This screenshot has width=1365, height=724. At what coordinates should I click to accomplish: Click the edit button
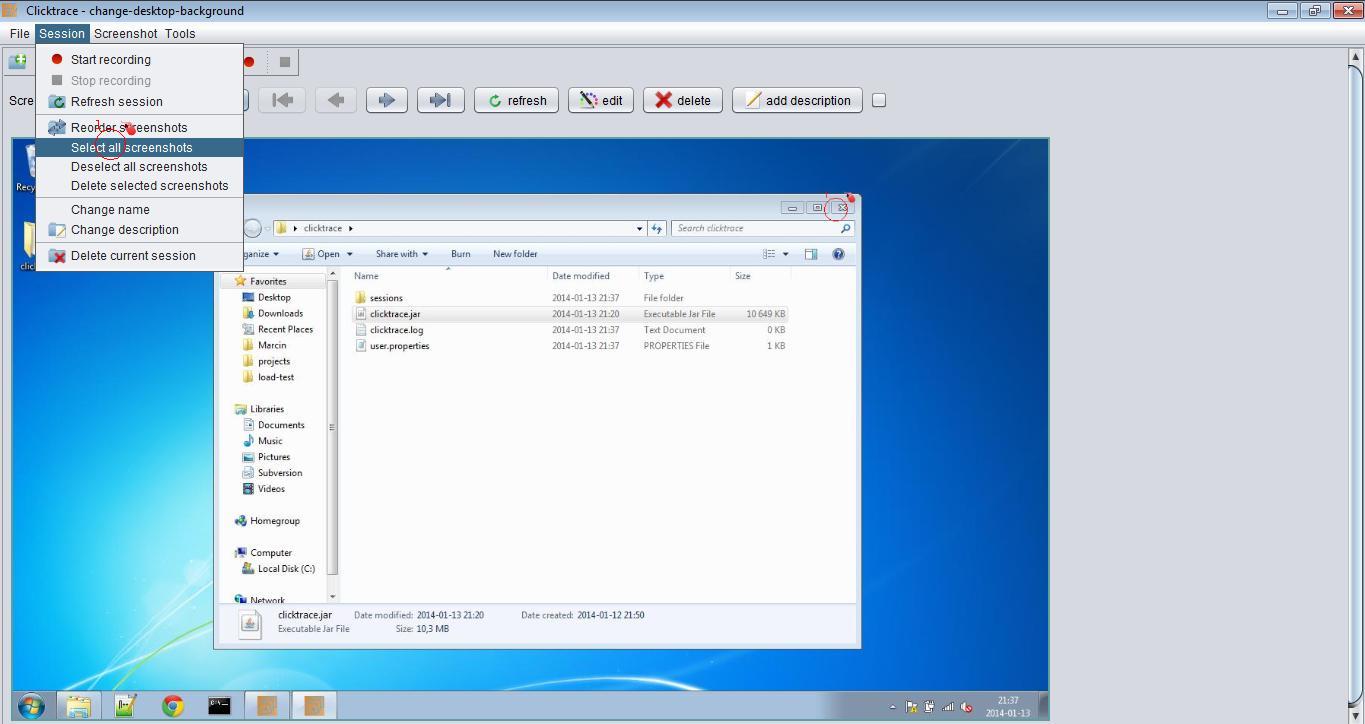601,100
